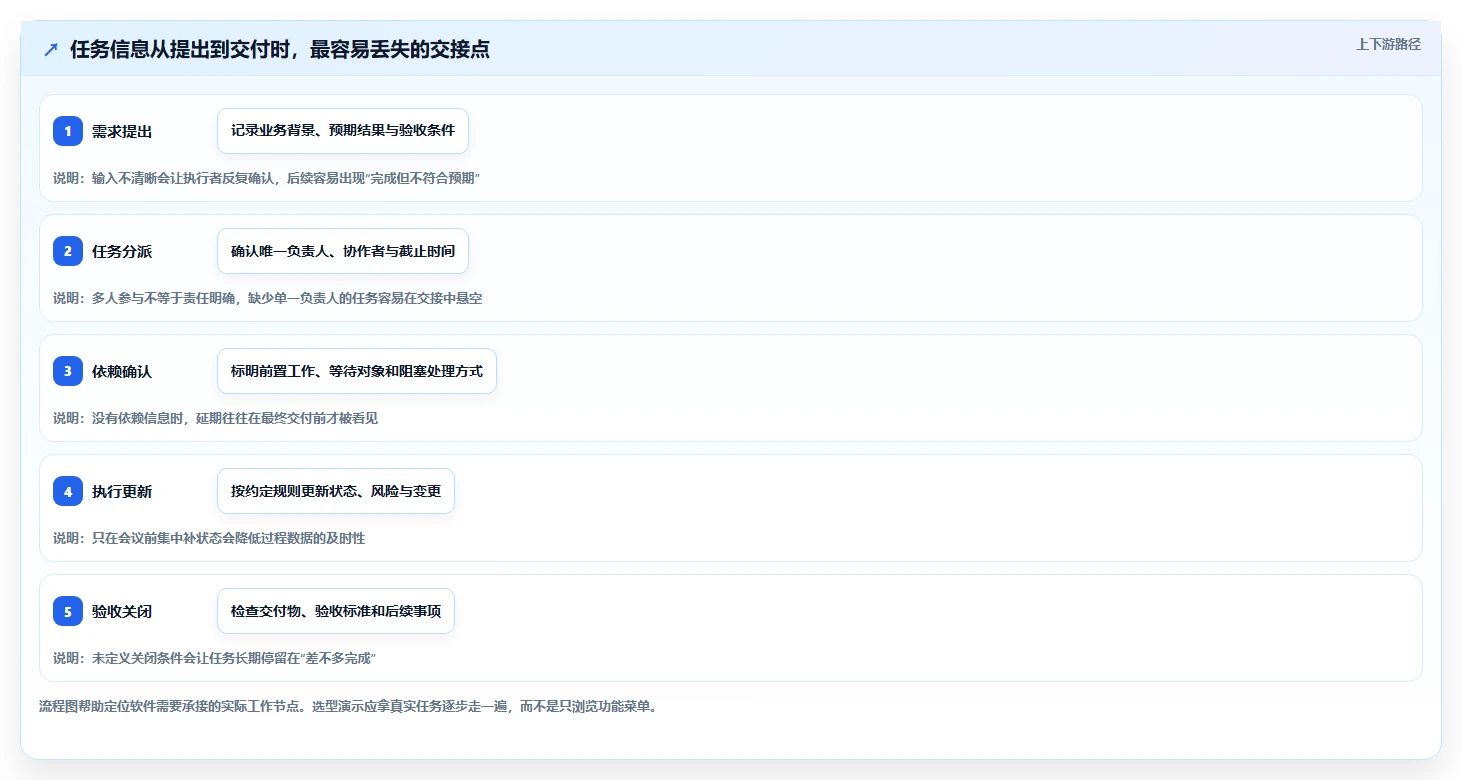Click the note starting 说明：没有依赖信息时
The width and height of the screenshot is (1462, 780).
tap(215, 418)
